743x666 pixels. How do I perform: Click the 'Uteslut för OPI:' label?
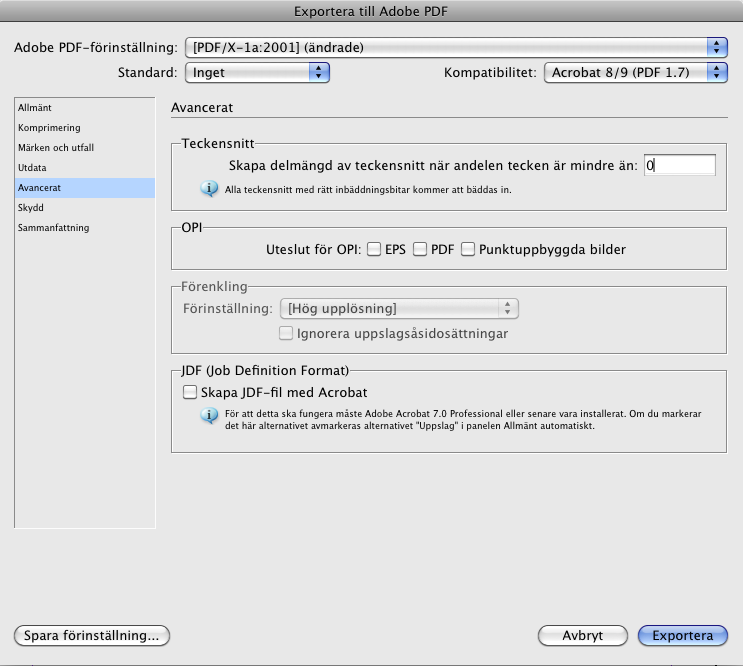coord(313,249)
